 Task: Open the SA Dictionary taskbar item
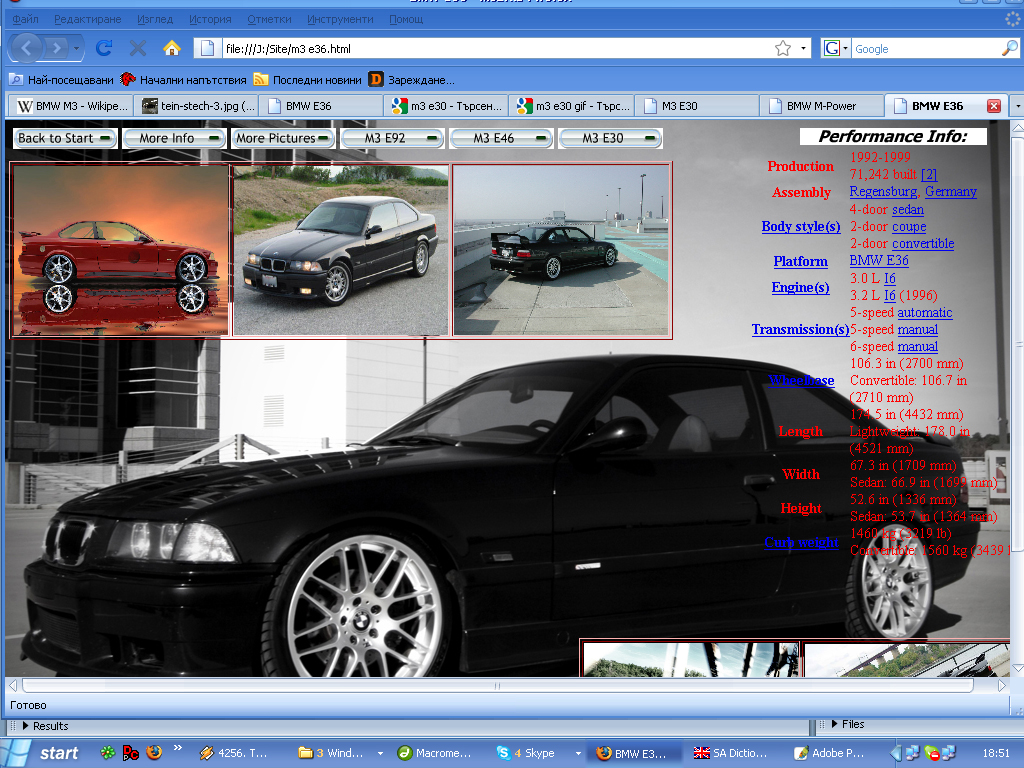pos(731,753)
